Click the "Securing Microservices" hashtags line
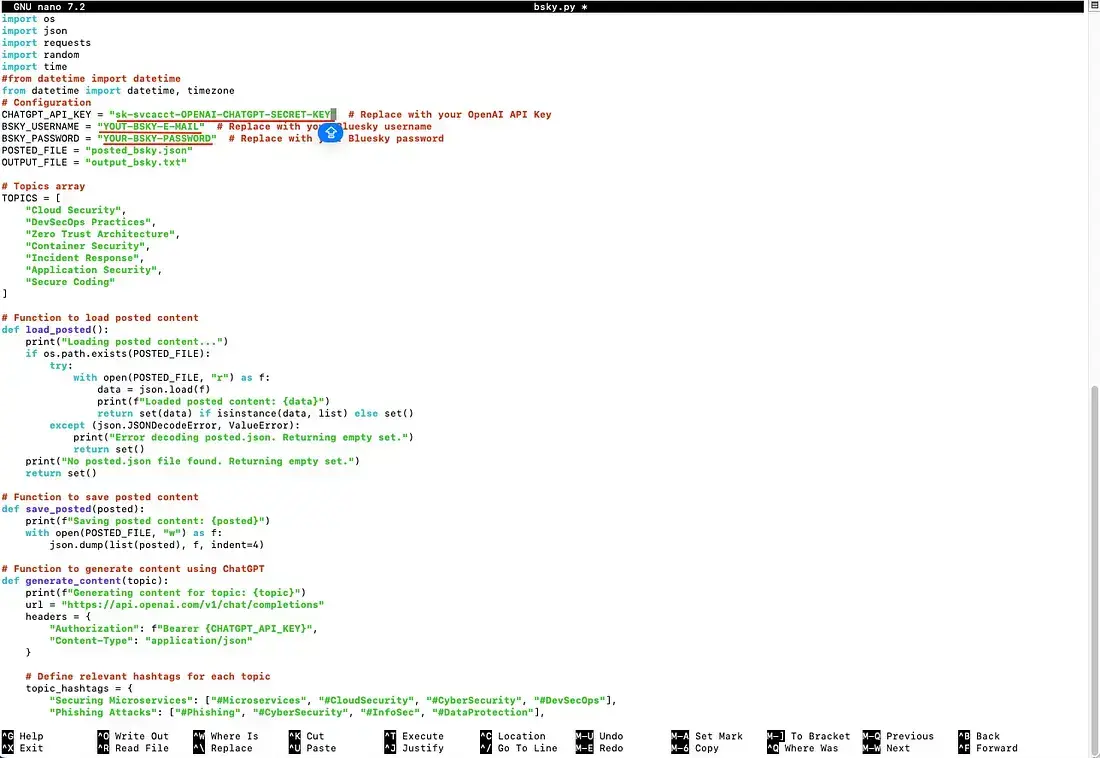This screenshot has width=1100, height=758. pyautogui.click(x=333, y=700)
